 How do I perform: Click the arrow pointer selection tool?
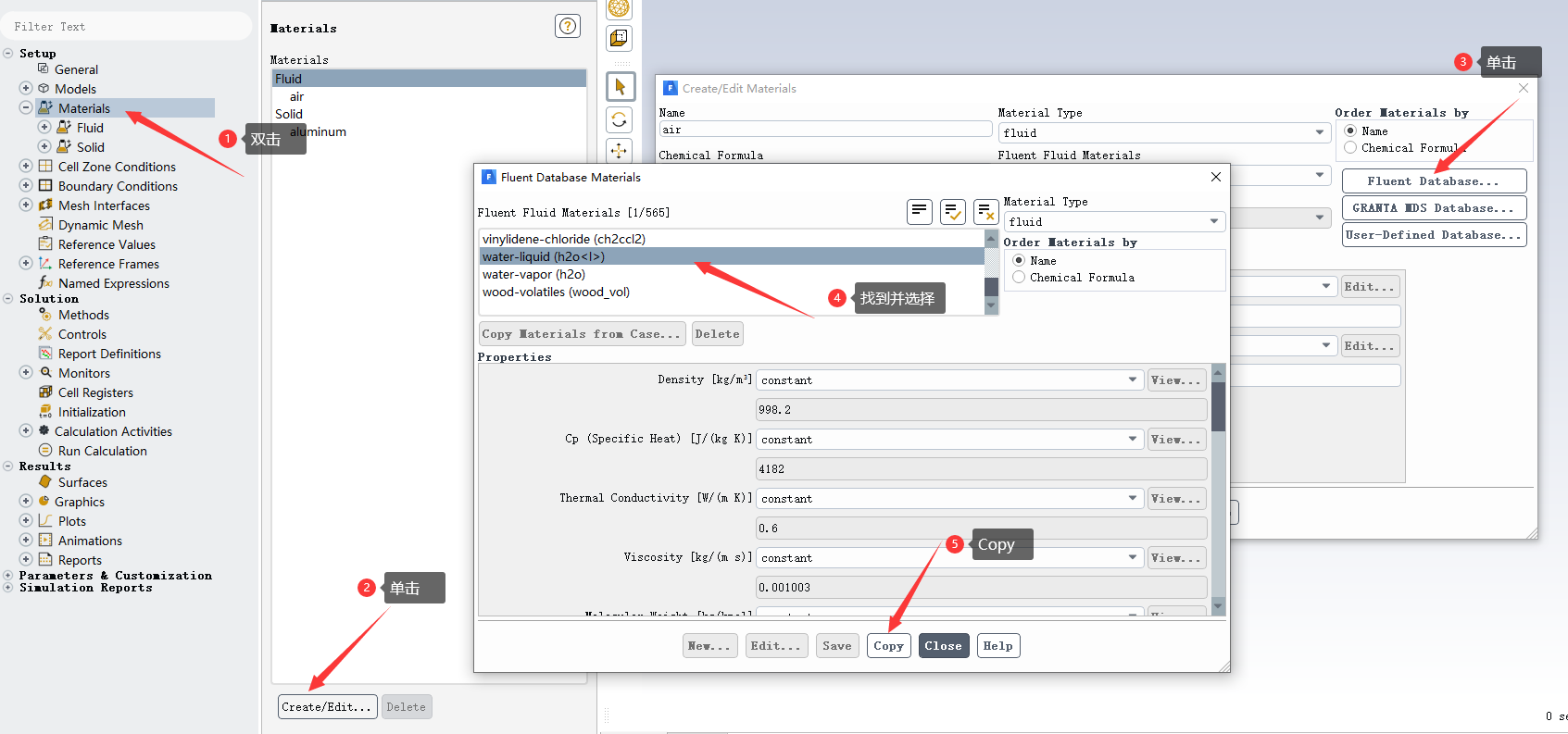[620, 87]
